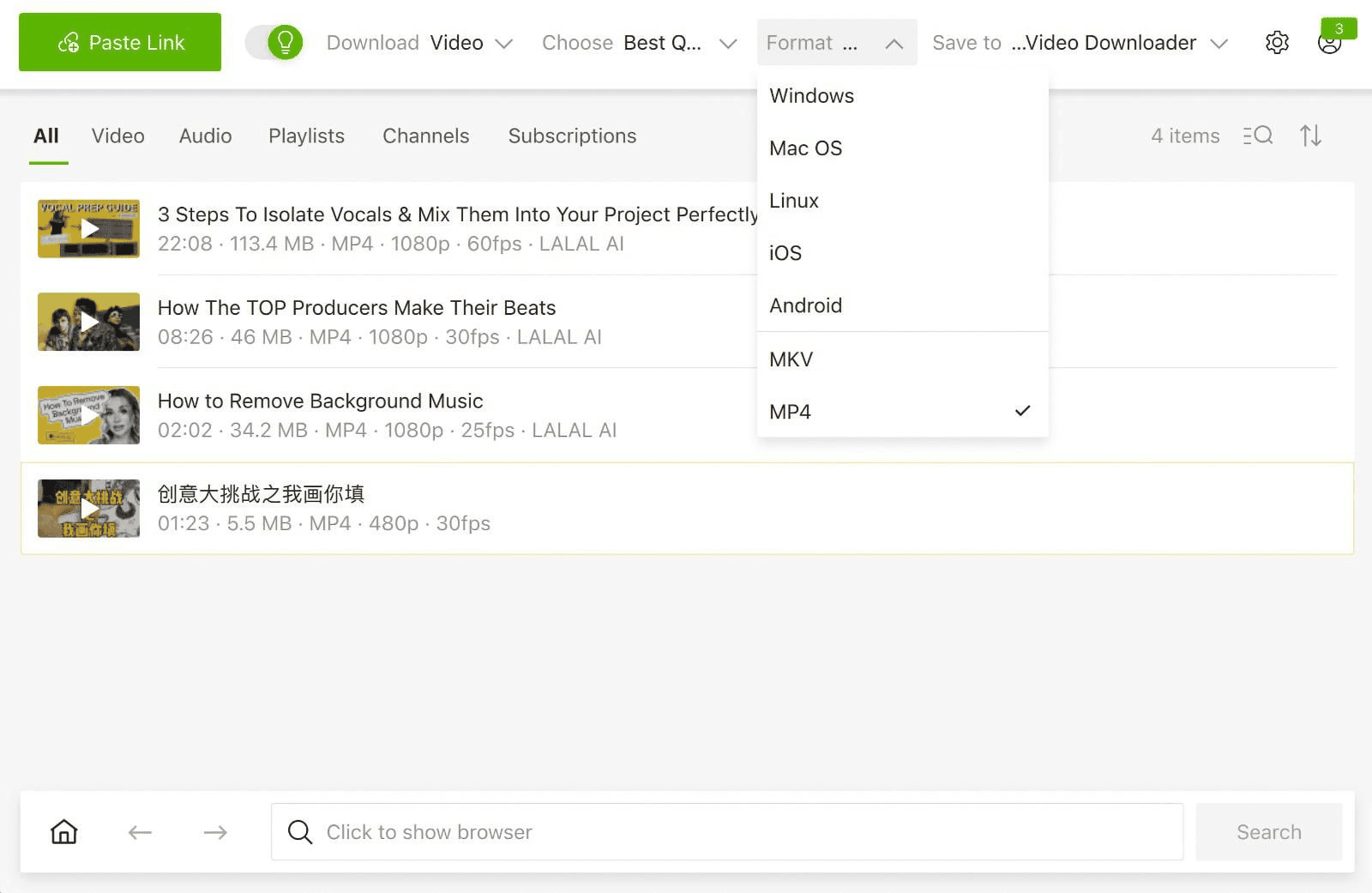Screen dimensions: 1372x893
Task: Navigate back in the built-in browser
Action: click(139, 831)
